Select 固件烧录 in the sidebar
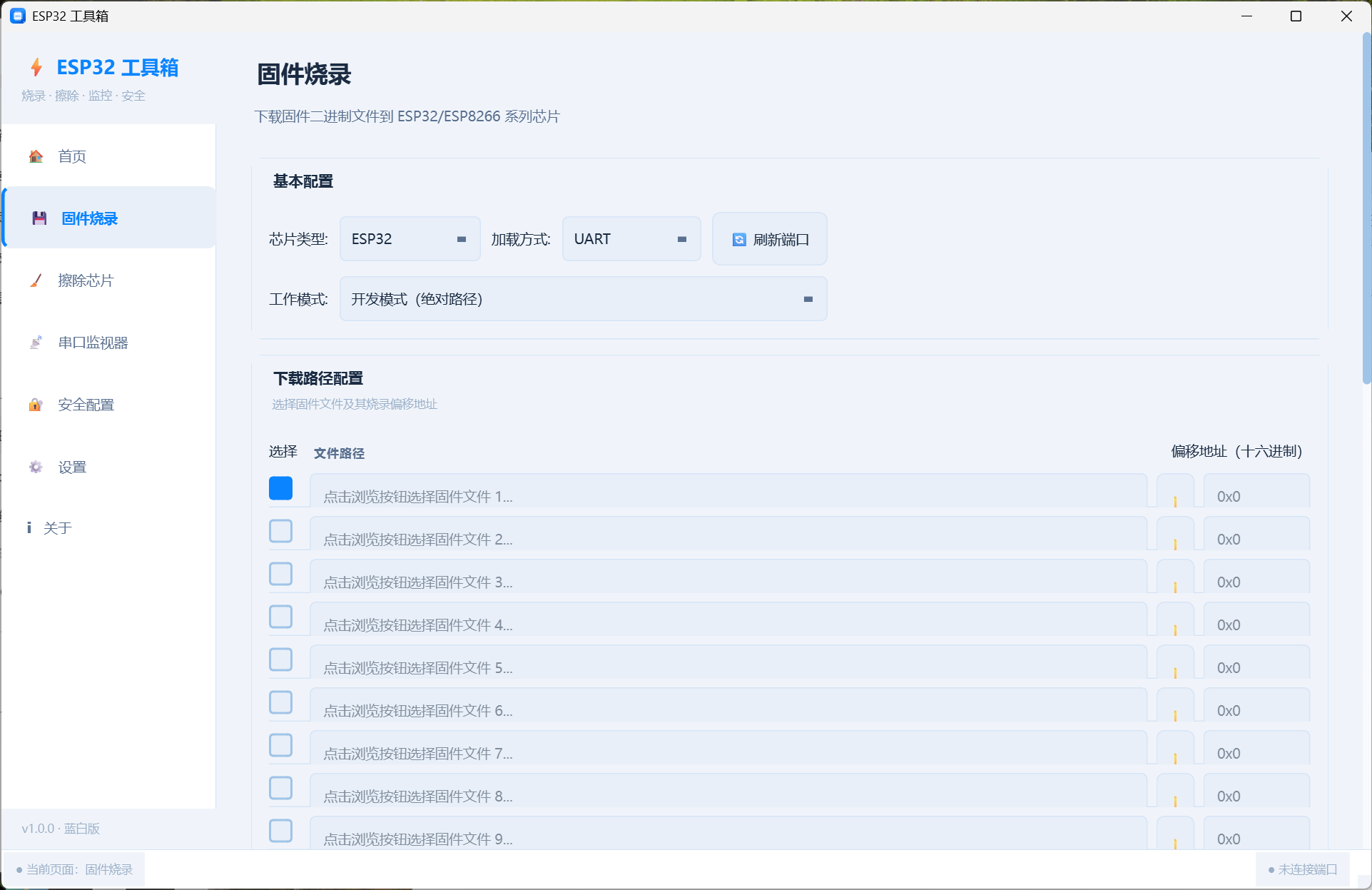The image size is (1372, 890). pyautogui.click(x=109, y=218)
